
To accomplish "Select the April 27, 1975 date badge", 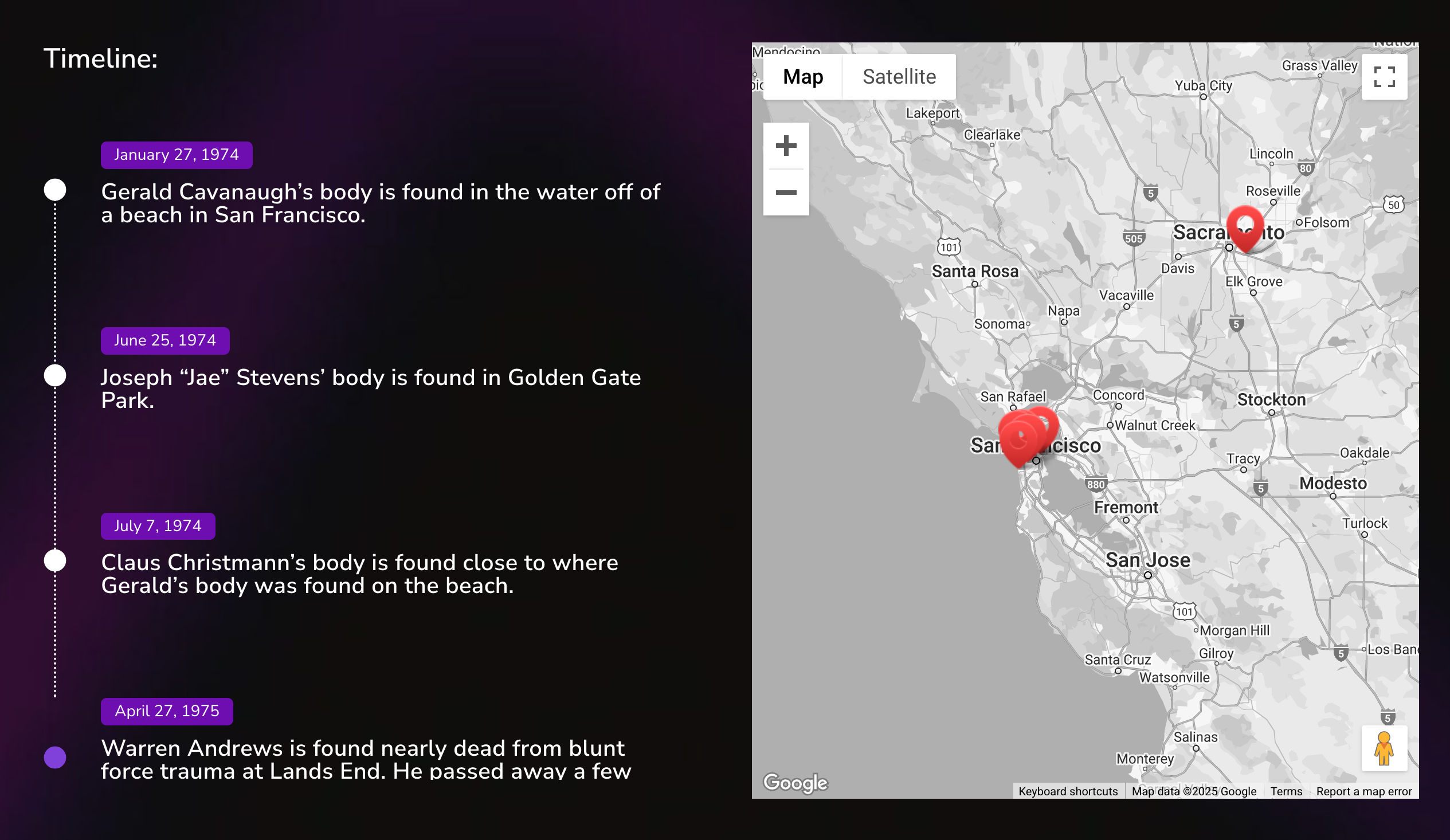I will pos(167,711).
